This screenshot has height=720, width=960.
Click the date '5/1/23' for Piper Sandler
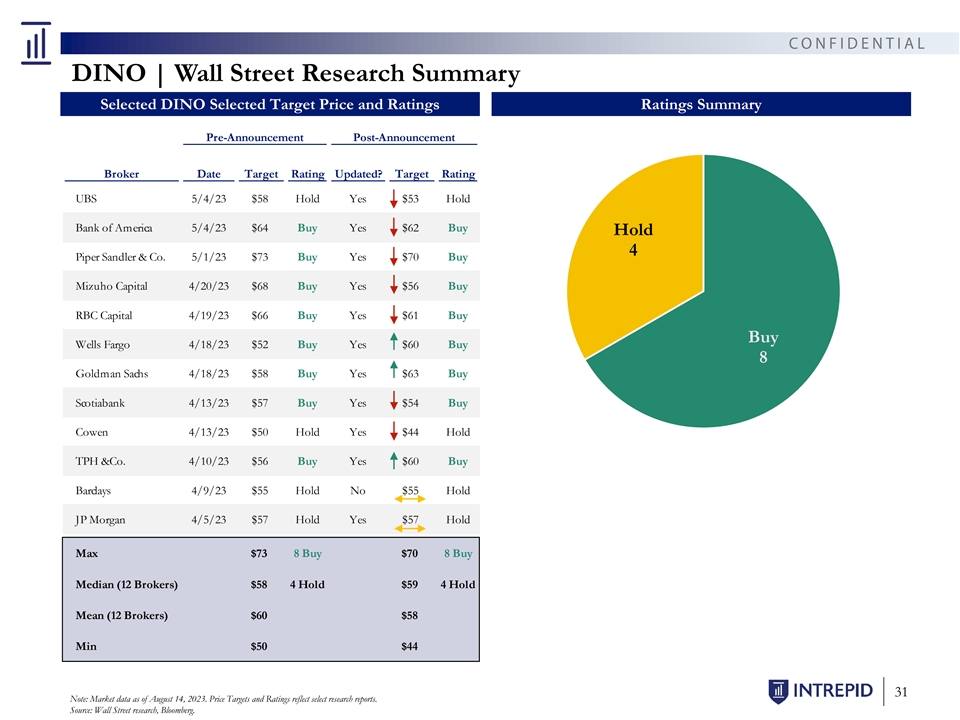pyautogui.click(x=209, y=257)
